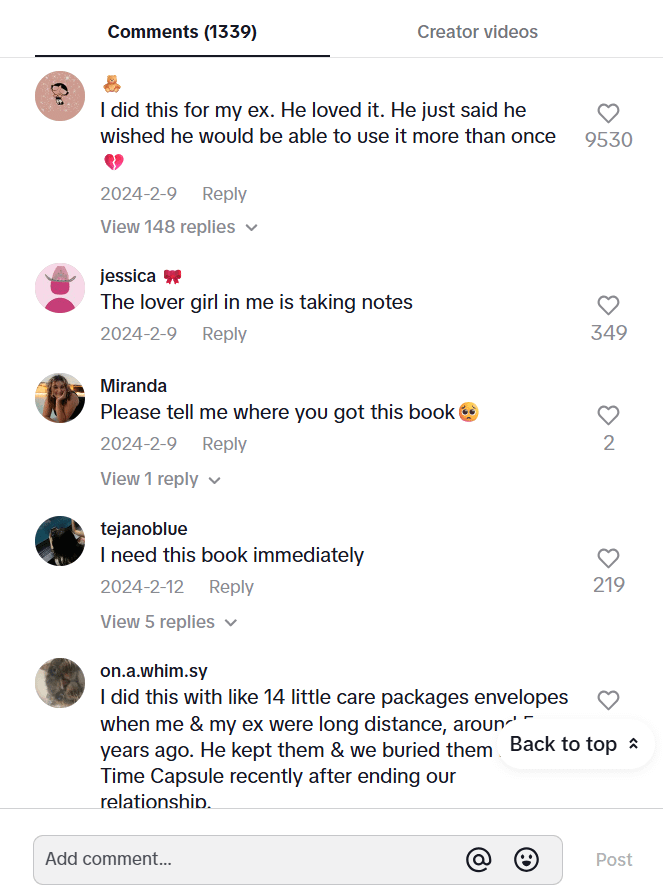Screen dimensions: 663x888
Task: Open on.a.whim.sy's profile avatar
Action: coord(60,683)
